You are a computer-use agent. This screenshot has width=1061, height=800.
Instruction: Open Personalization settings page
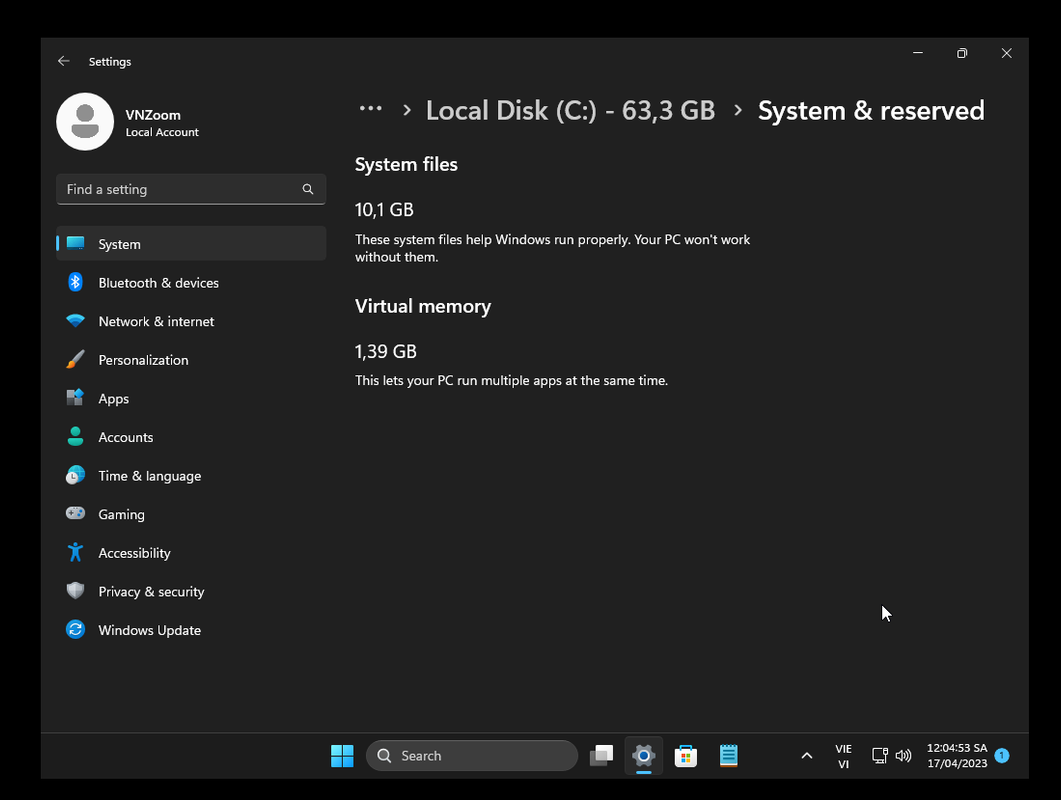[x=191, y=360]
